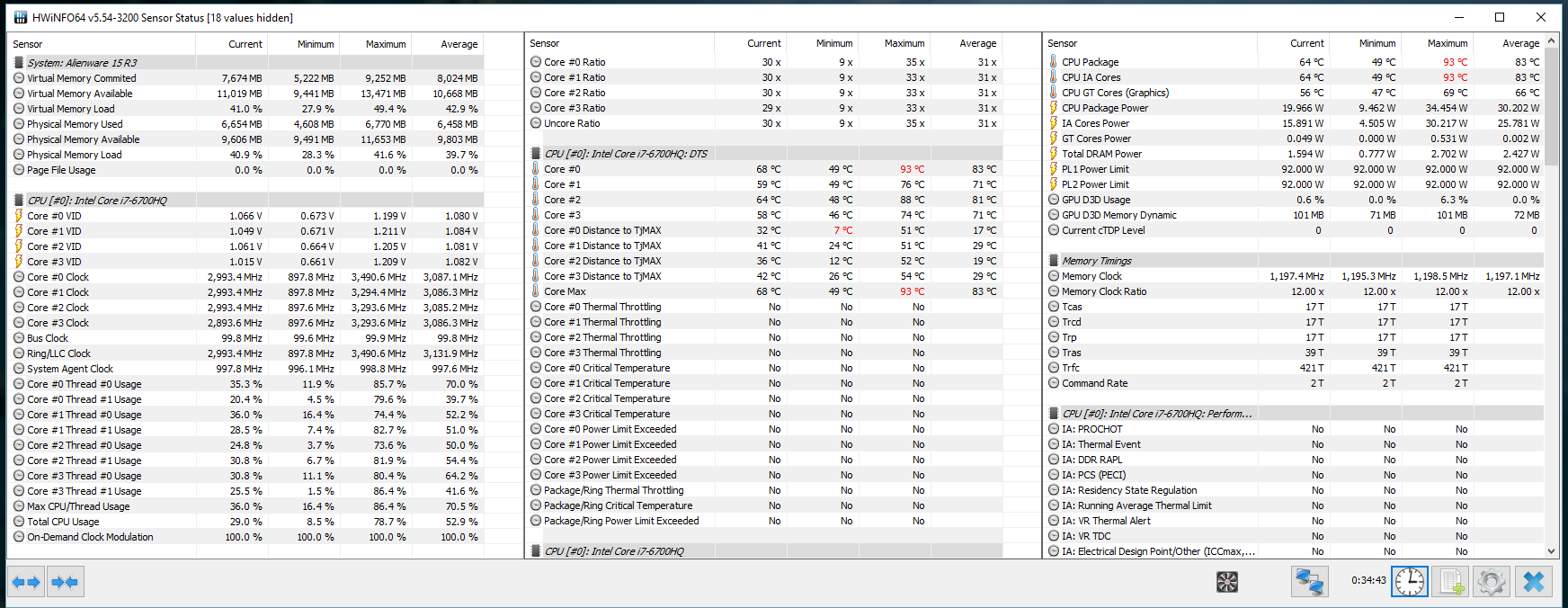Click the expand sensor columns arrows button

(x=26, y=582)
